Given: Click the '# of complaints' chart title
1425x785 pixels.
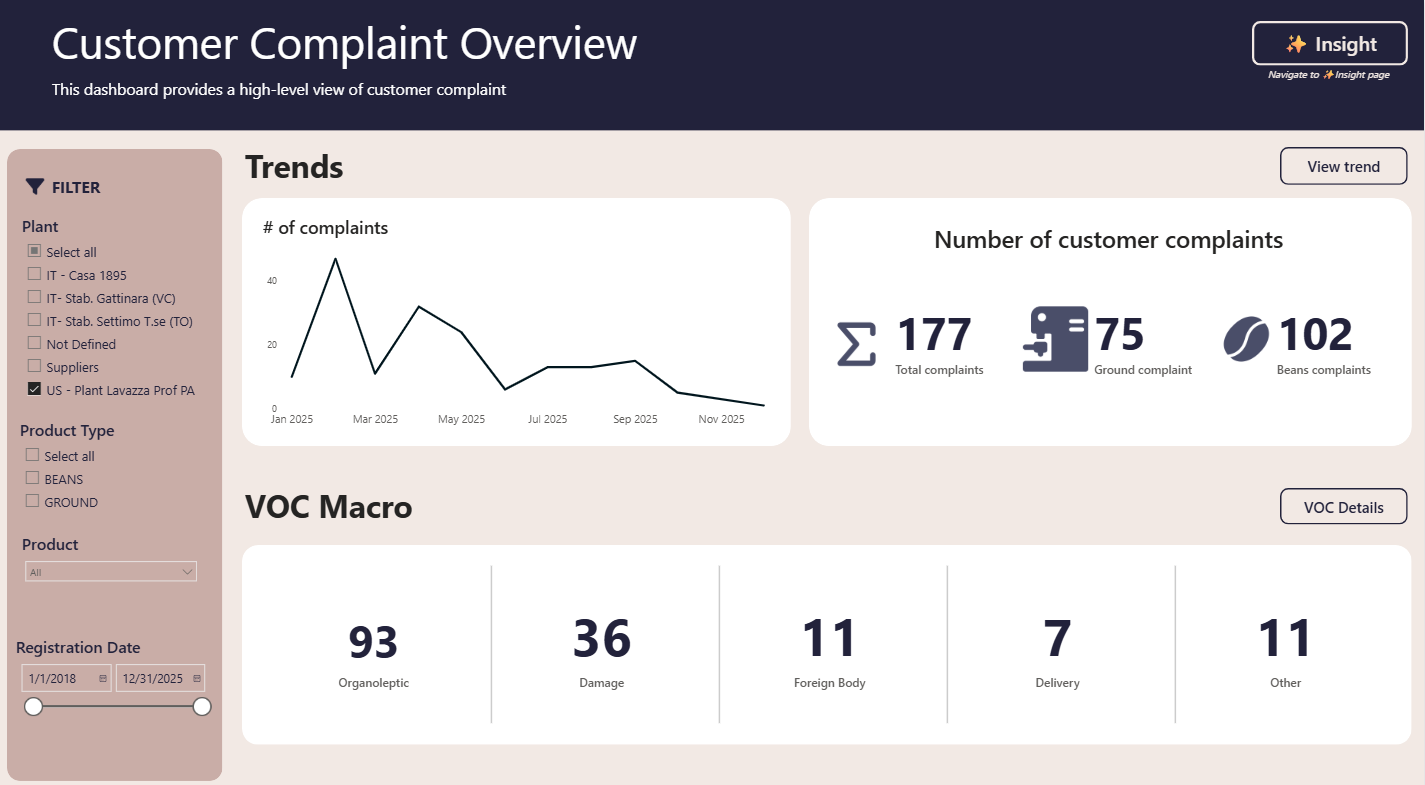Looking at the screenshot, I should (325, 228).
